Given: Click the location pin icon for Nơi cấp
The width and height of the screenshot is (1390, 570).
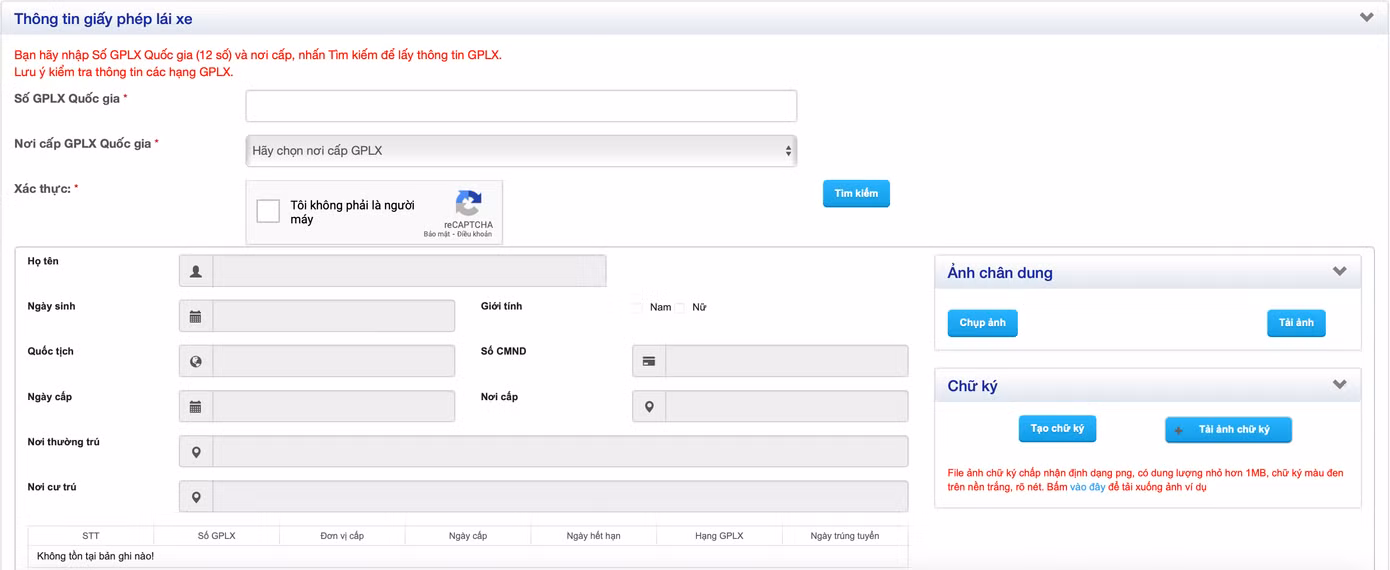Looking at the screenshot, I should pyautogui.click(x=649, y=407).
